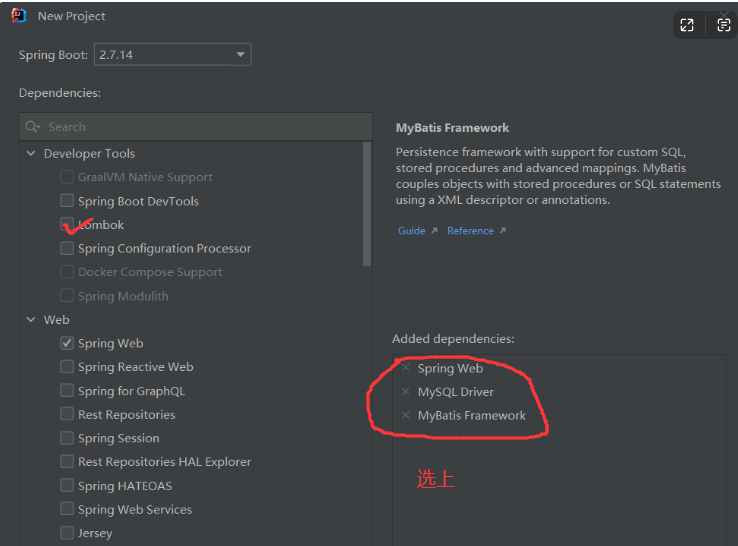
Task: Collapse the Developer Tools group
Action: click(31, 153)
